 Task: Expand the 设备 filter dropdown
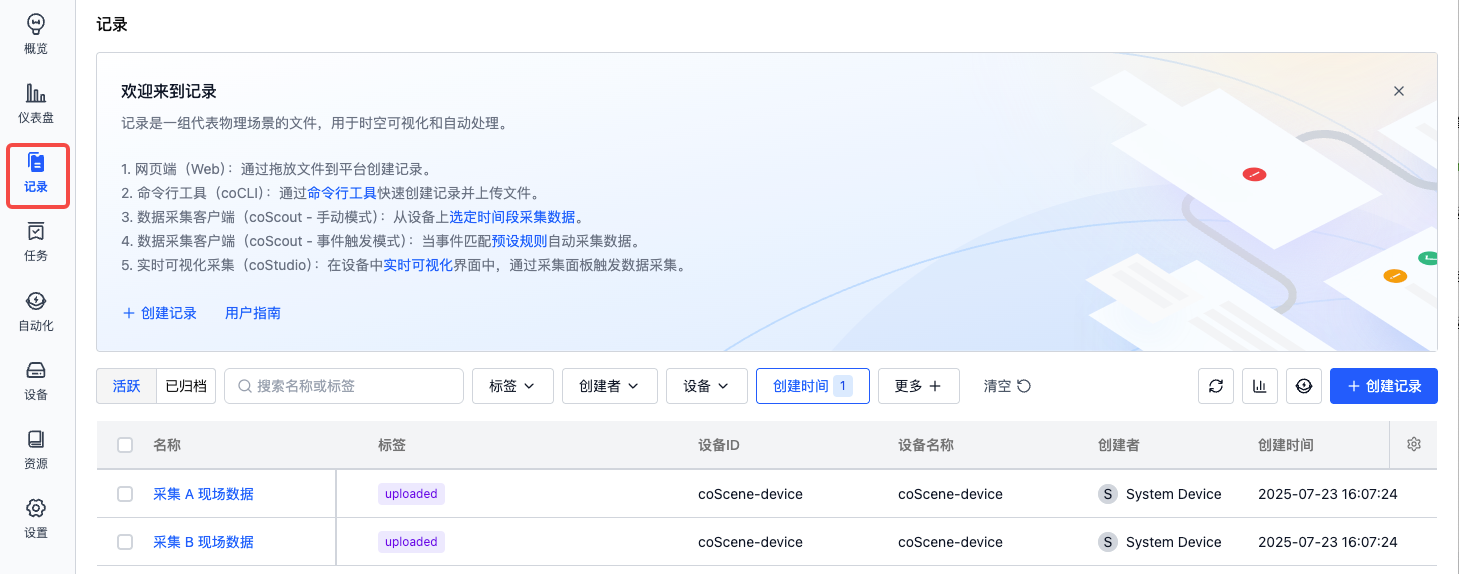click(707, 386)
